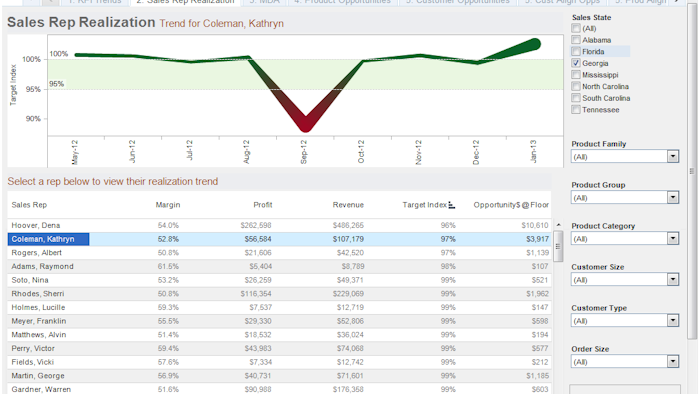
Task: Expand the Customer Size filter
Action: pos(673,280)
